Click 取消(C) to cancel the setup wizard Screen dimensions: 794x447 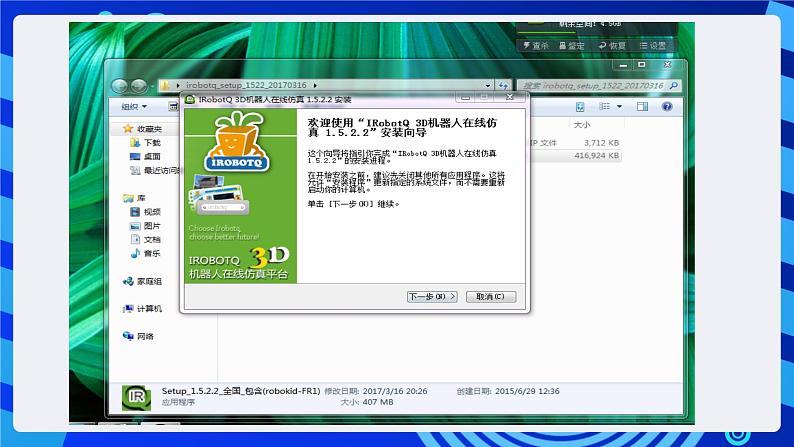click(490, 297)
